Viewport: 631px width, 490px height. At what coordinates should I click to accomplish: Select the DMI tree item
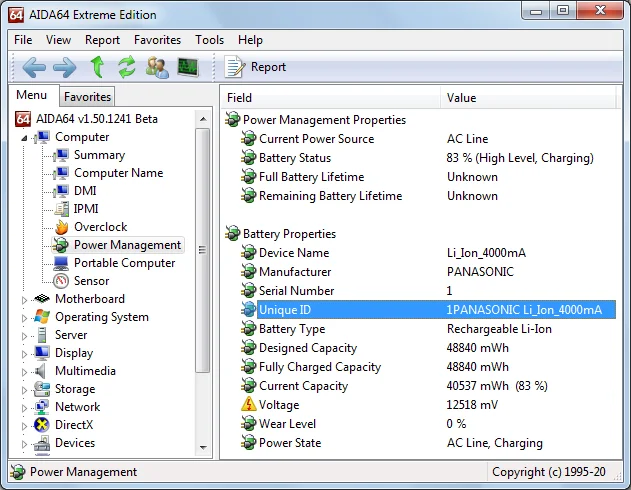[x=85, y=191]
